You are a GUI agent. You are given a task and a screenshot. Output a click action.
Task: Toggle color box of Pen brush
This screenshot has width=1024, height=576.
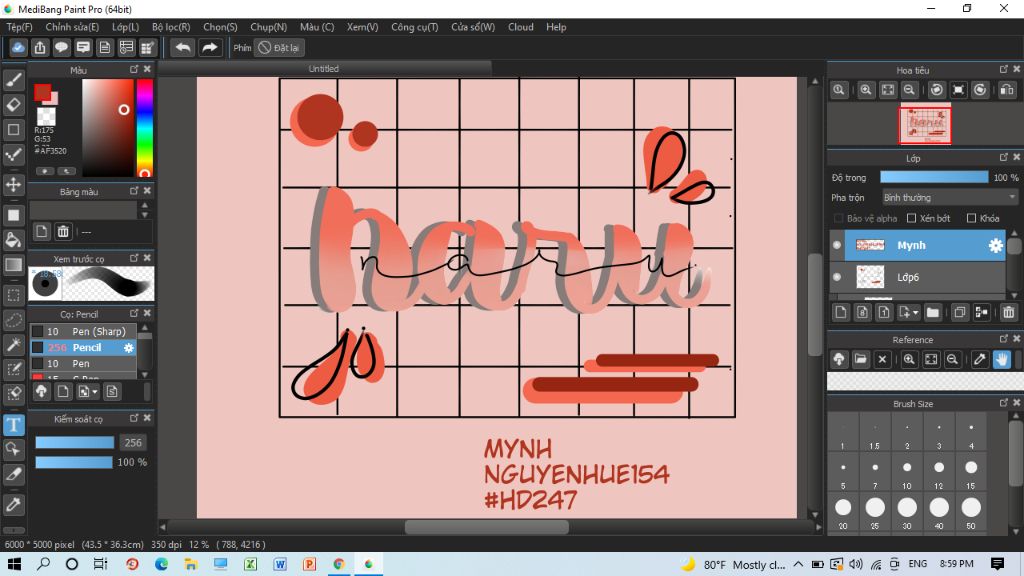[38, 364]
